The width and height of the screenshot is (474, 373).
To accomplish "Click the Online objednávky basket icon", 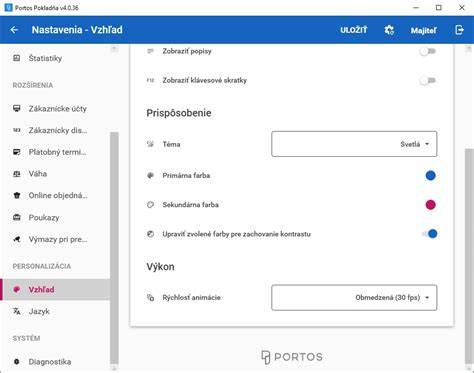I will coord(17,195).
